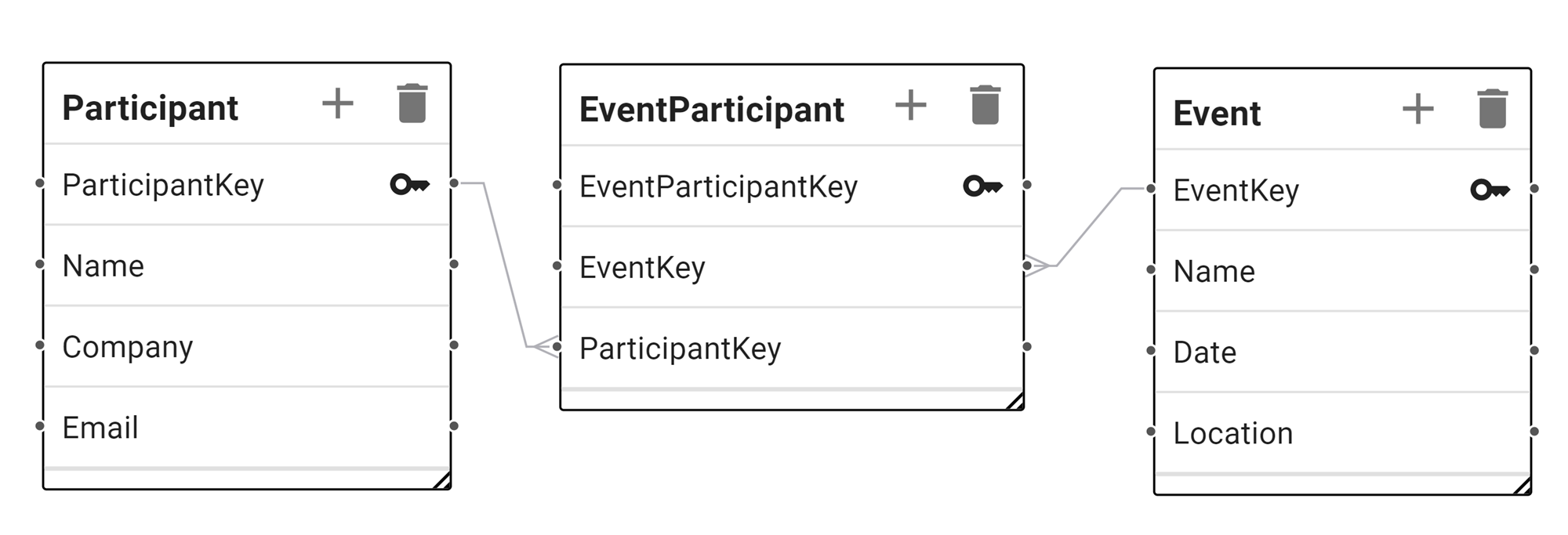The height and width of the screenshot is (535, 1568).
Task: Select the key icon next to EventKey in Event
Action: pos(1489,189)
